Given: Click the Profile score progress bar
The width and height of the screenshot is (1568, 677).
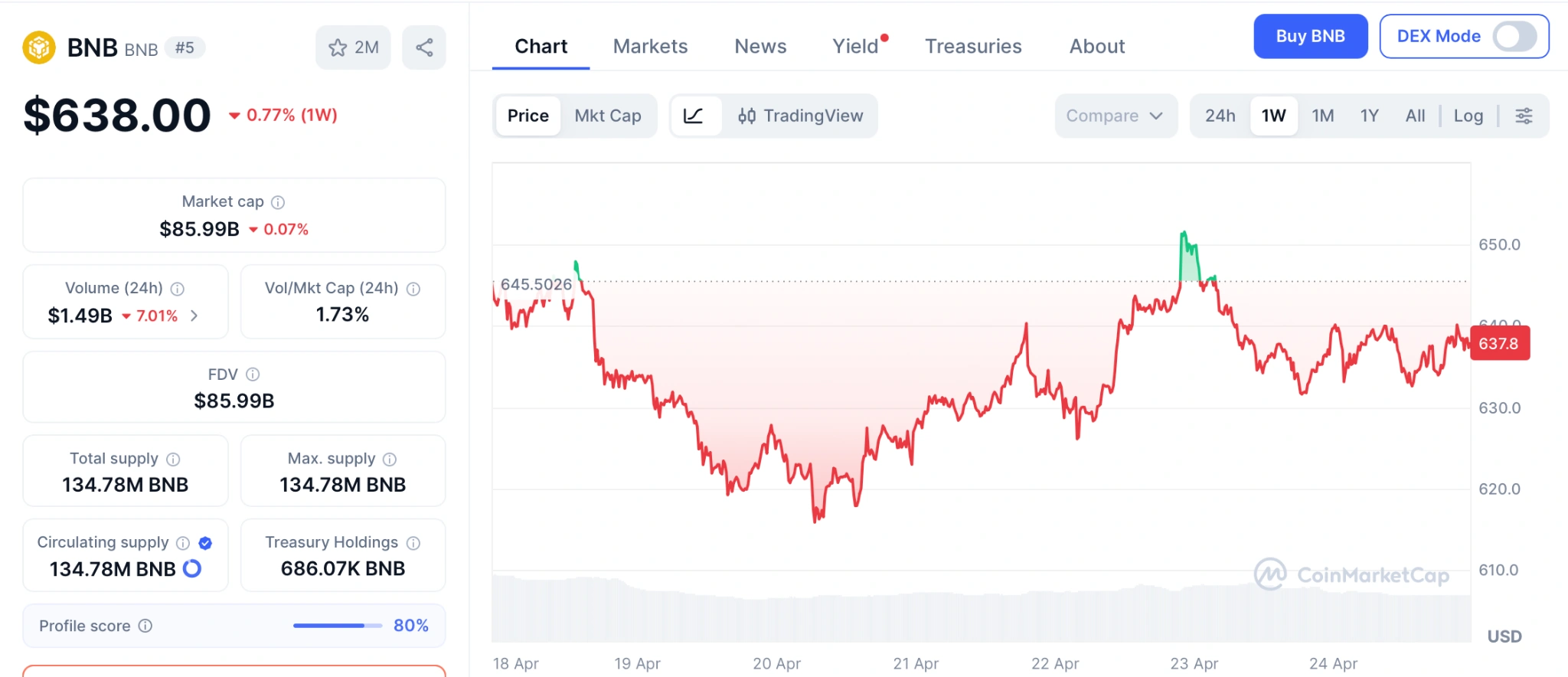Looking at the screenshot, I should point(337,626).
